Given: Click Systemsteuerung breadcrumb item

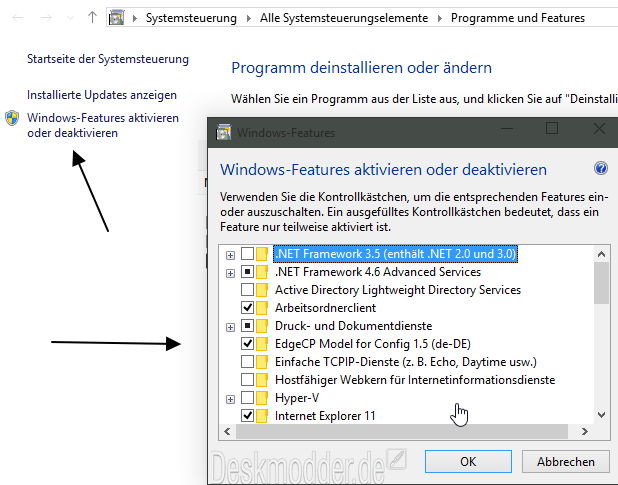Looking at the screenshot, I should 191,18.
